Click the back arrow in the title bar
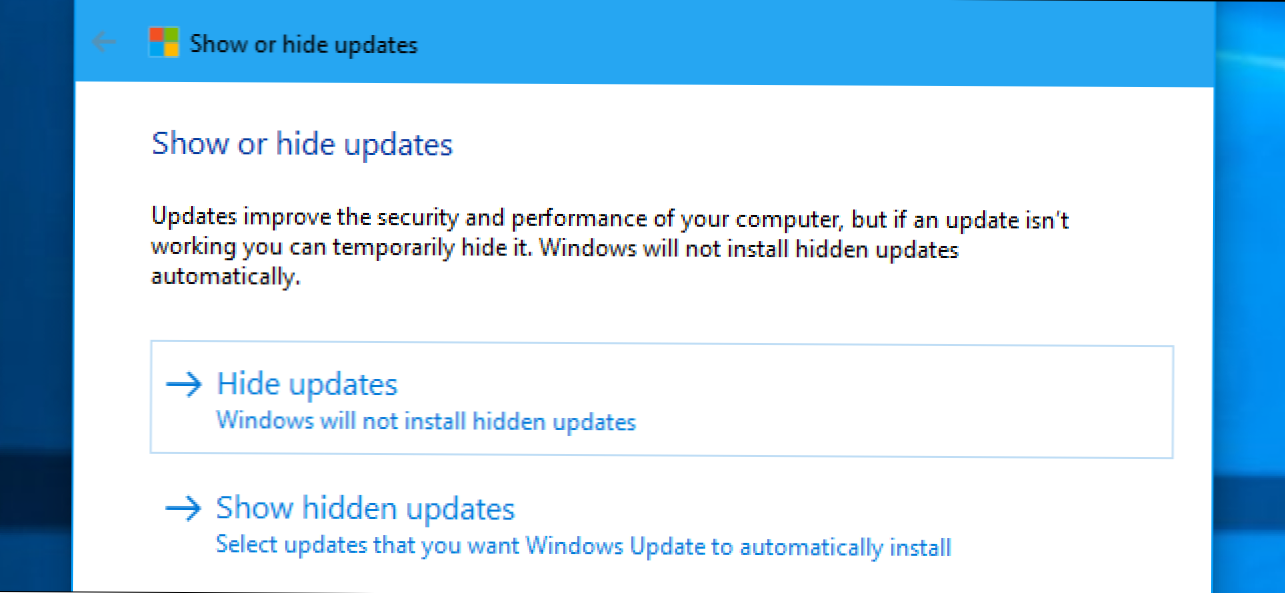 tap(104, 41)
